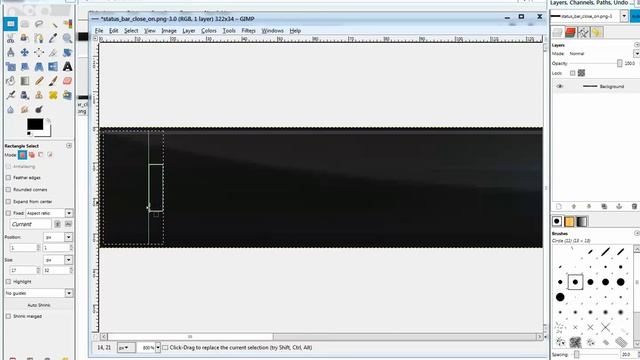
Task: Select the Zoom magnifier tool
Action: click(x=67, y=38)
